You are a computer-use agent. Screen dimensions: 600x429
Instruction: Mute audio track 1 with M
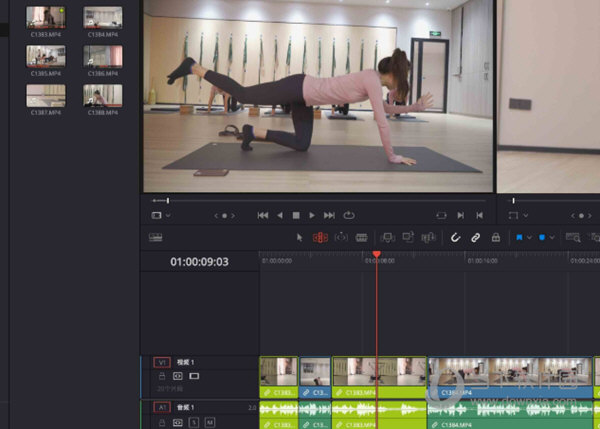(x=210, y=422)
